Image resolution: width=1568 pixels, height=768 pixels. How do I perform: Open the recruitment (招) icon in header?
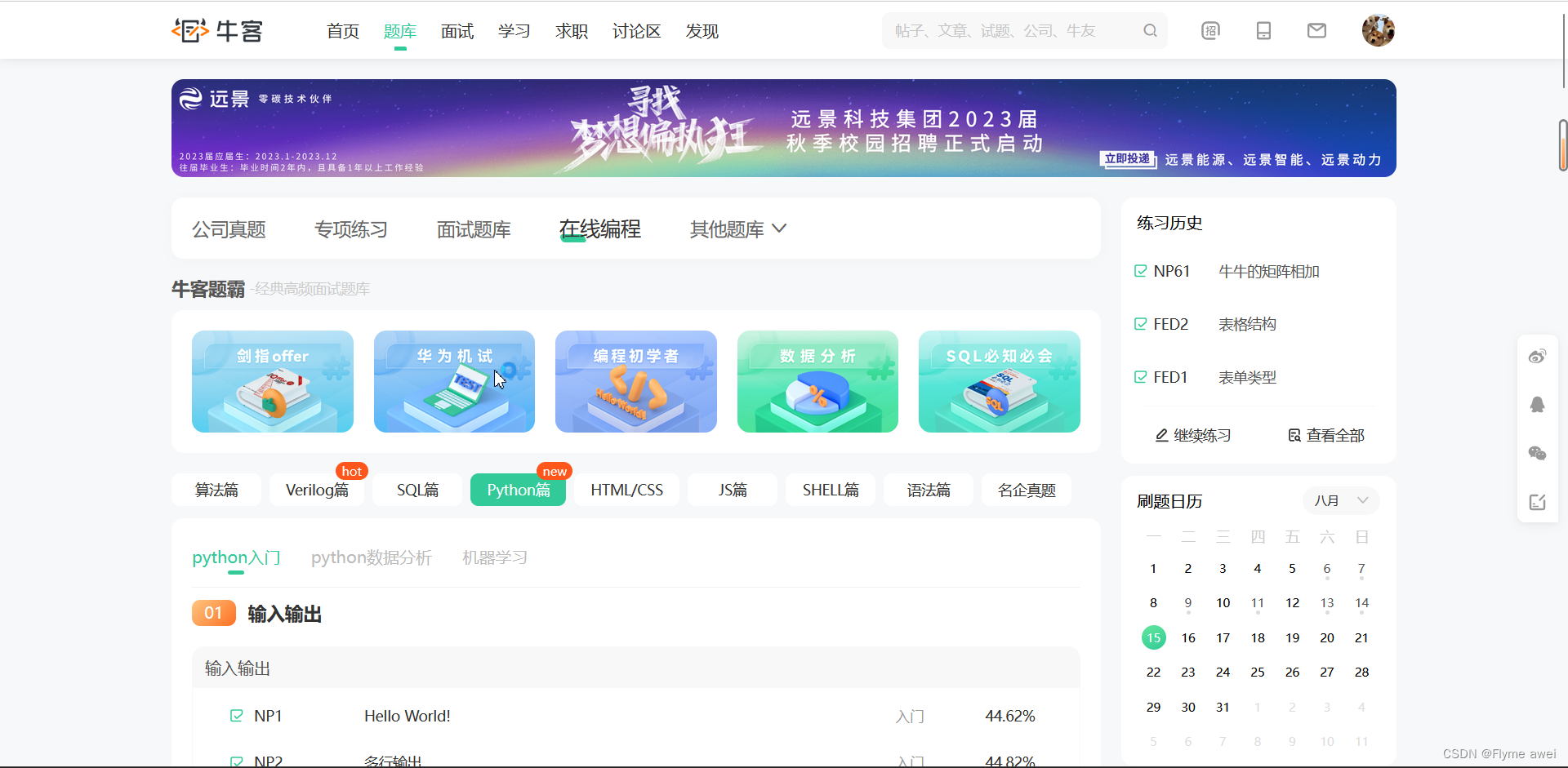click(x=1210, y=30)
